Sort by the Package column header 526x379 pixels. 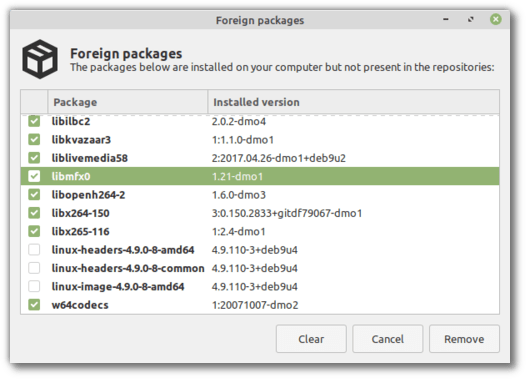pos(128,102)
